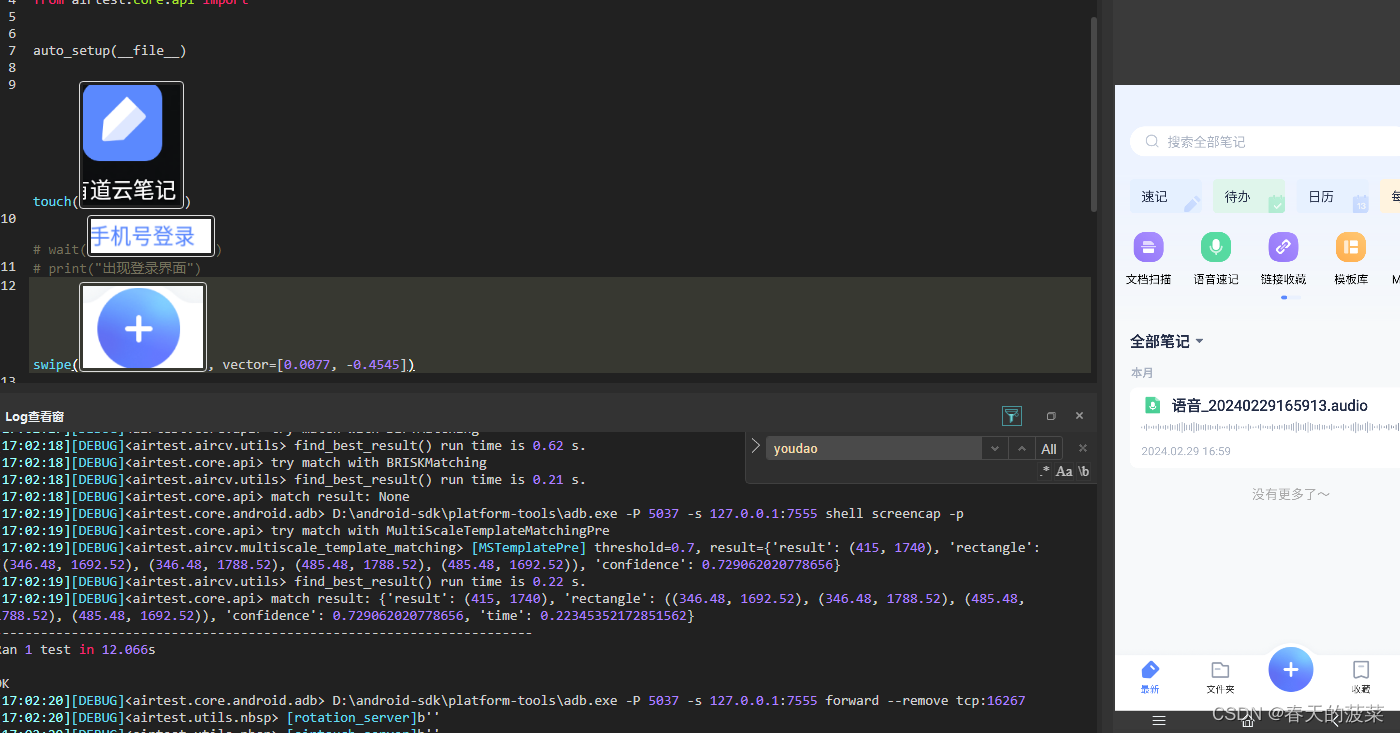Click the Log查看窗 panel title
This screenshot has width=1400, height=733.
click(35, 416)
